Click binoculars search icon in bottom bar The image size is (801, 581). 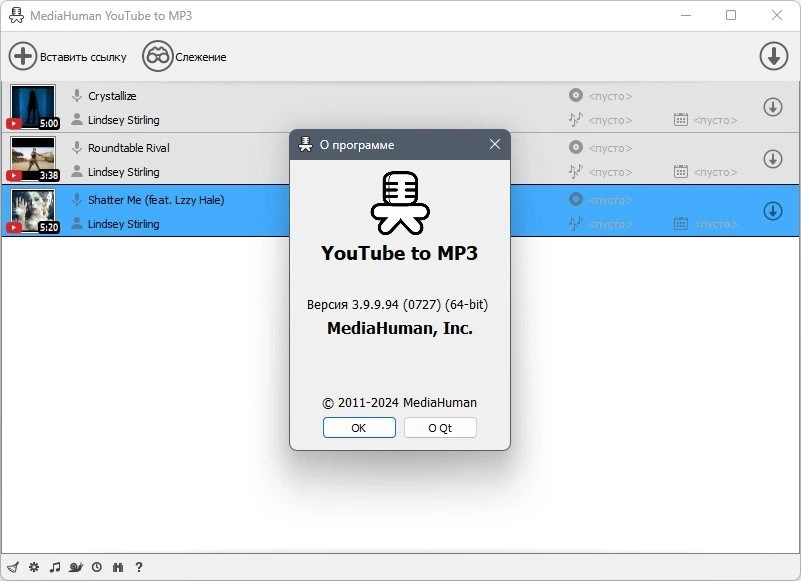click(118, 567)
